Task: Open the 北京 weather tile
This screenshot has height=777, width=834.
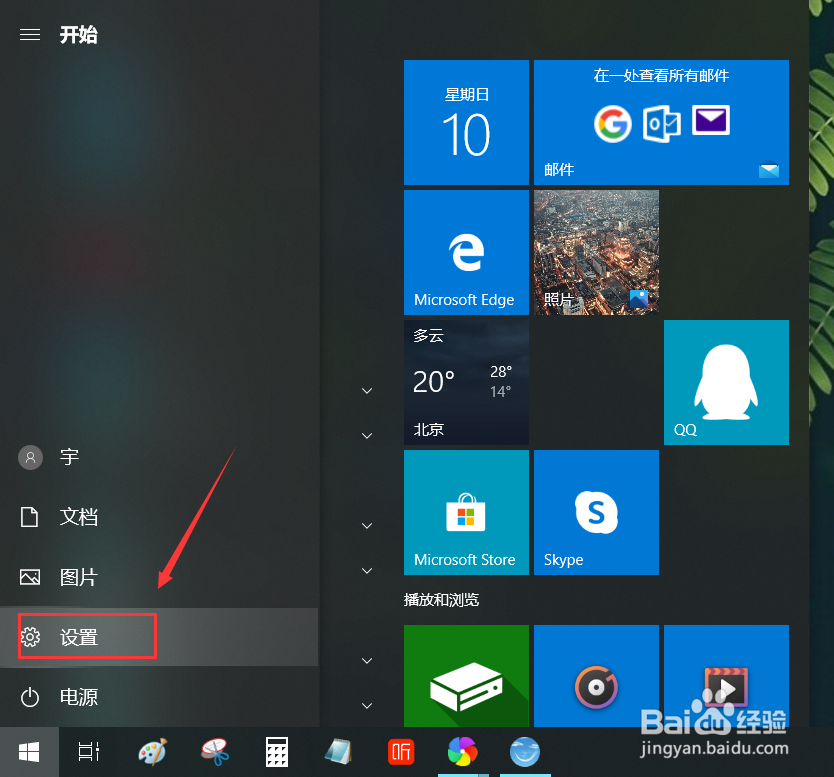Action: coord(466,382)
